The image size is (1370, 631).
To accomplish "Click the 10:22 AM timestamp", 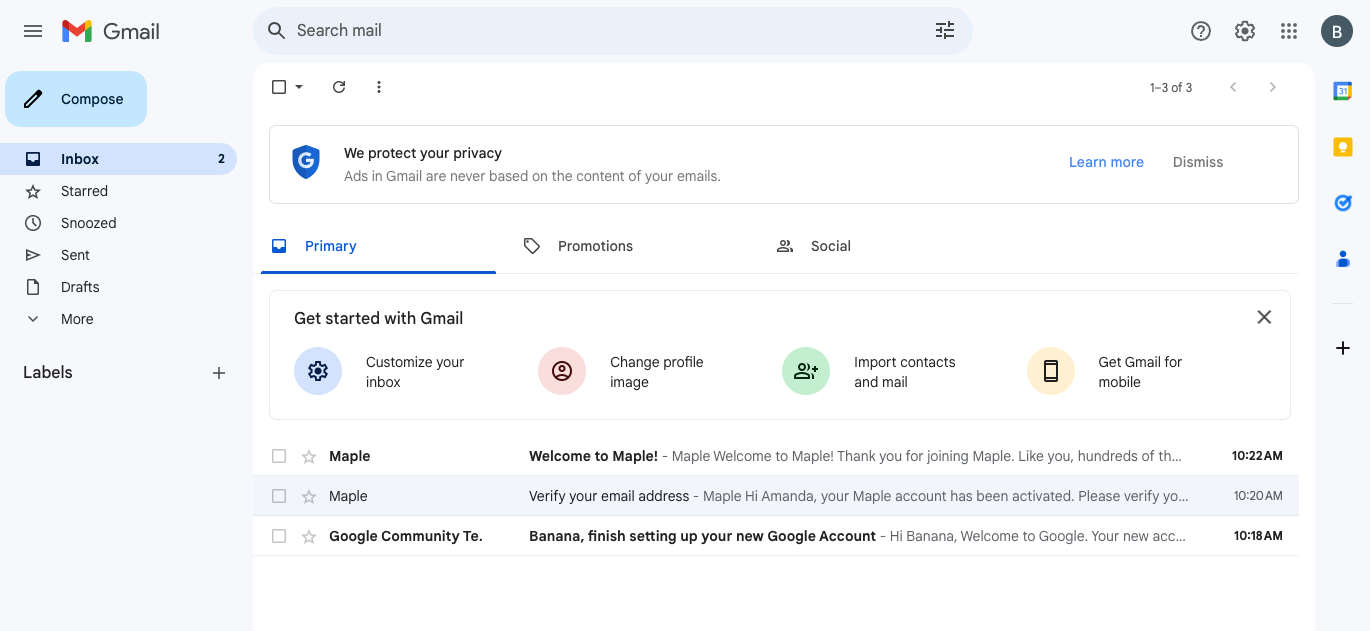I will tap(1257, 456).
